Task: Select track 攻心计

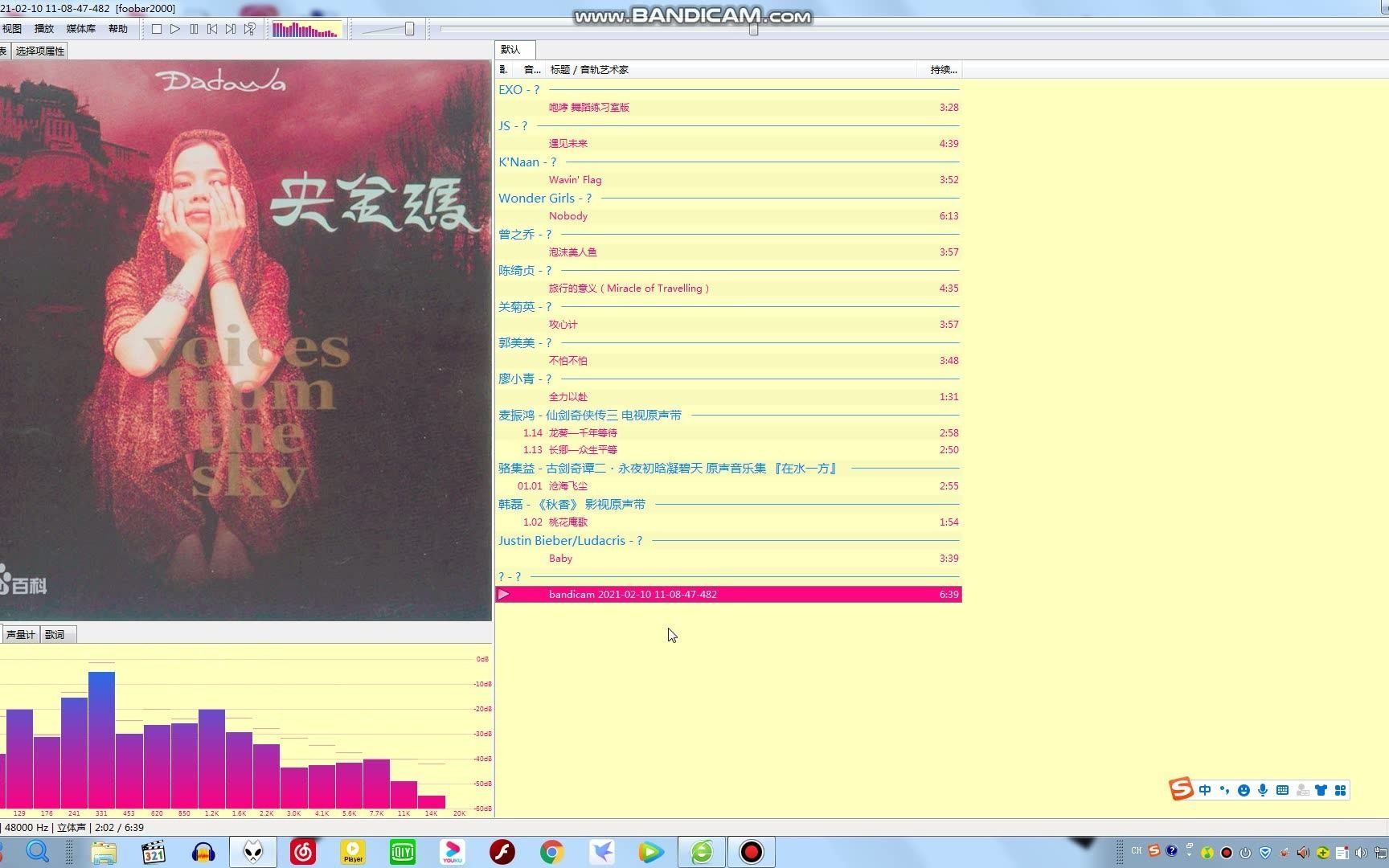Action: click(x=728, y=324)
